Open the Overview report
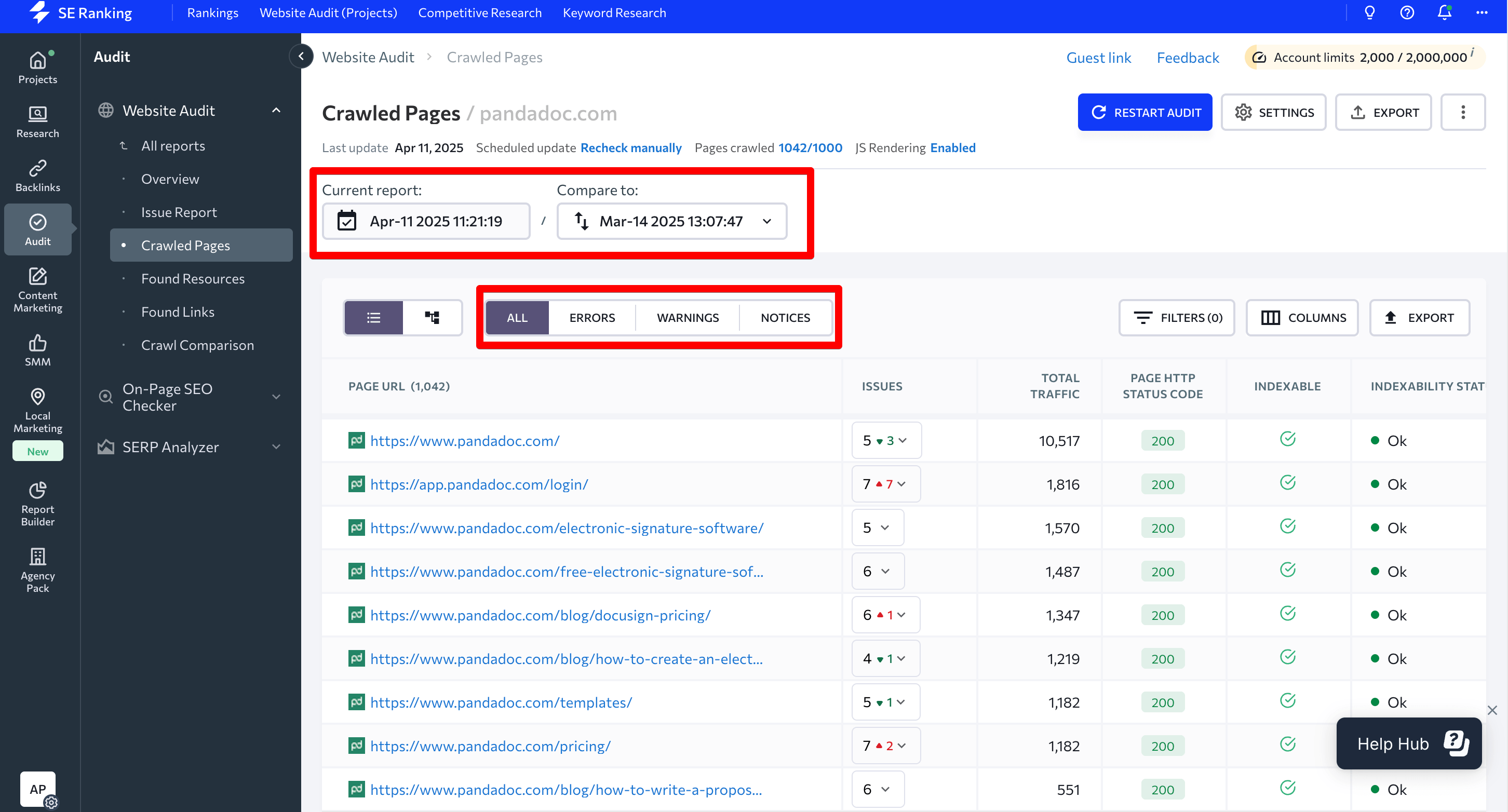 (x=170, y=179)
